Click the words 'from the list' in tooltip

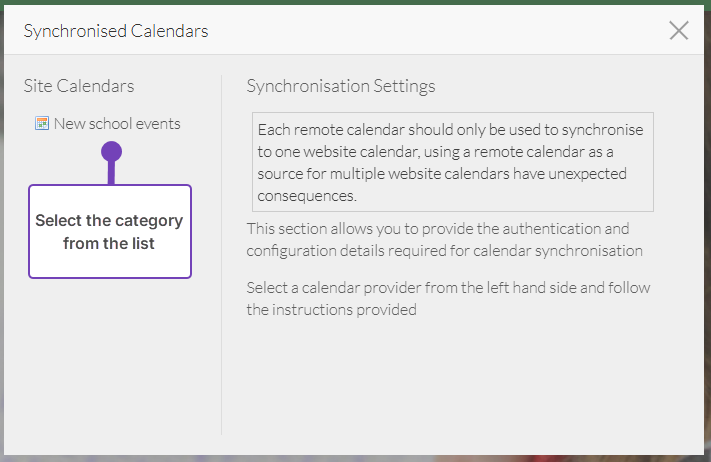click(x=109, y=243)
